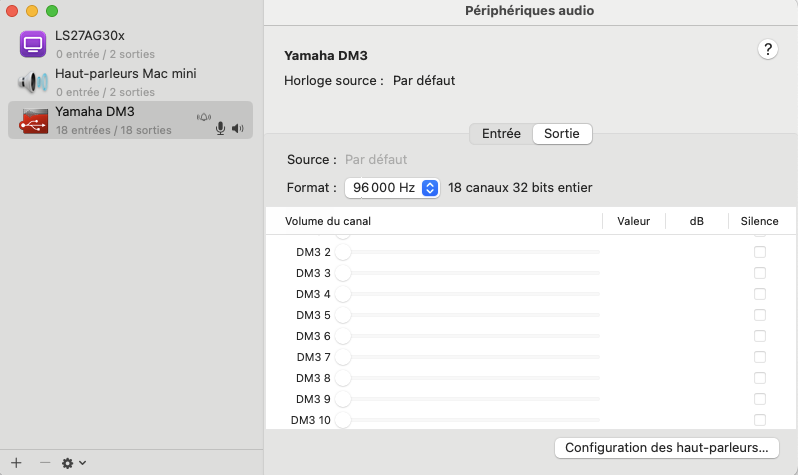Click the Volume du canal column header
This screenshot has width=798, height=475.
(329, 221)
